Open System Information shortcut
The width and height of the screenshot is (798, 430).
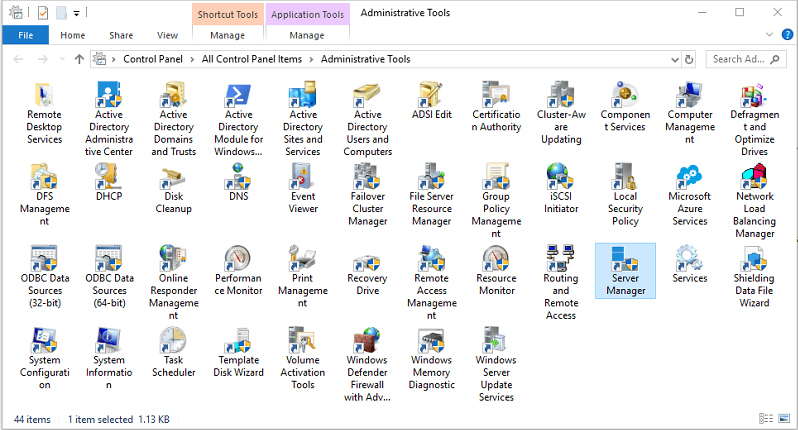click(x=109, y=359)
